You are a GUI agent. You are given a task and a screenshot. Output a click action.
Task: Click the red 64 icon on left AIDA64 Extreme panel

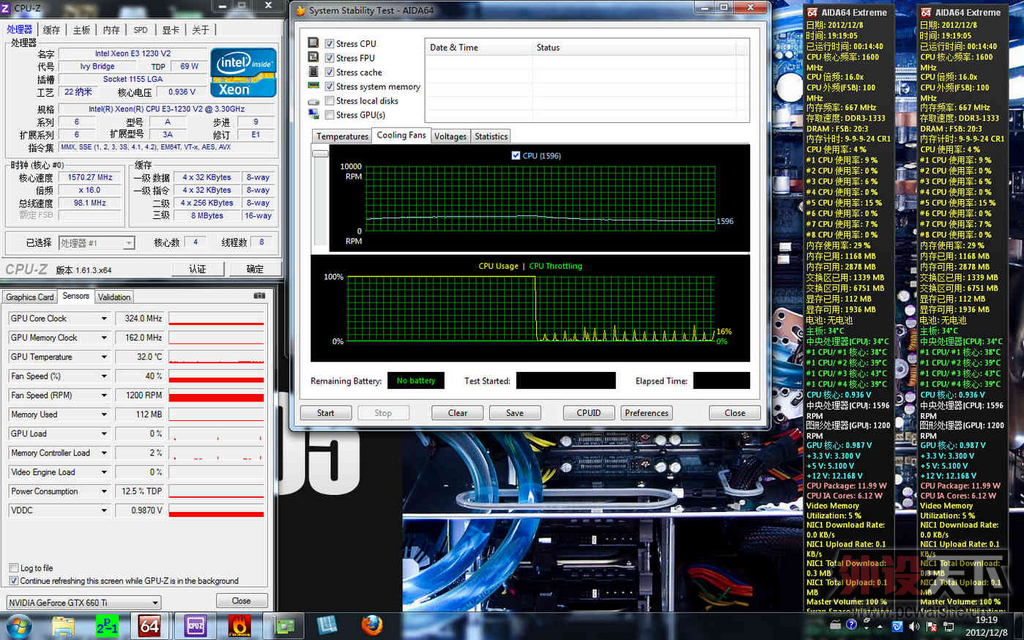[812, 12]
